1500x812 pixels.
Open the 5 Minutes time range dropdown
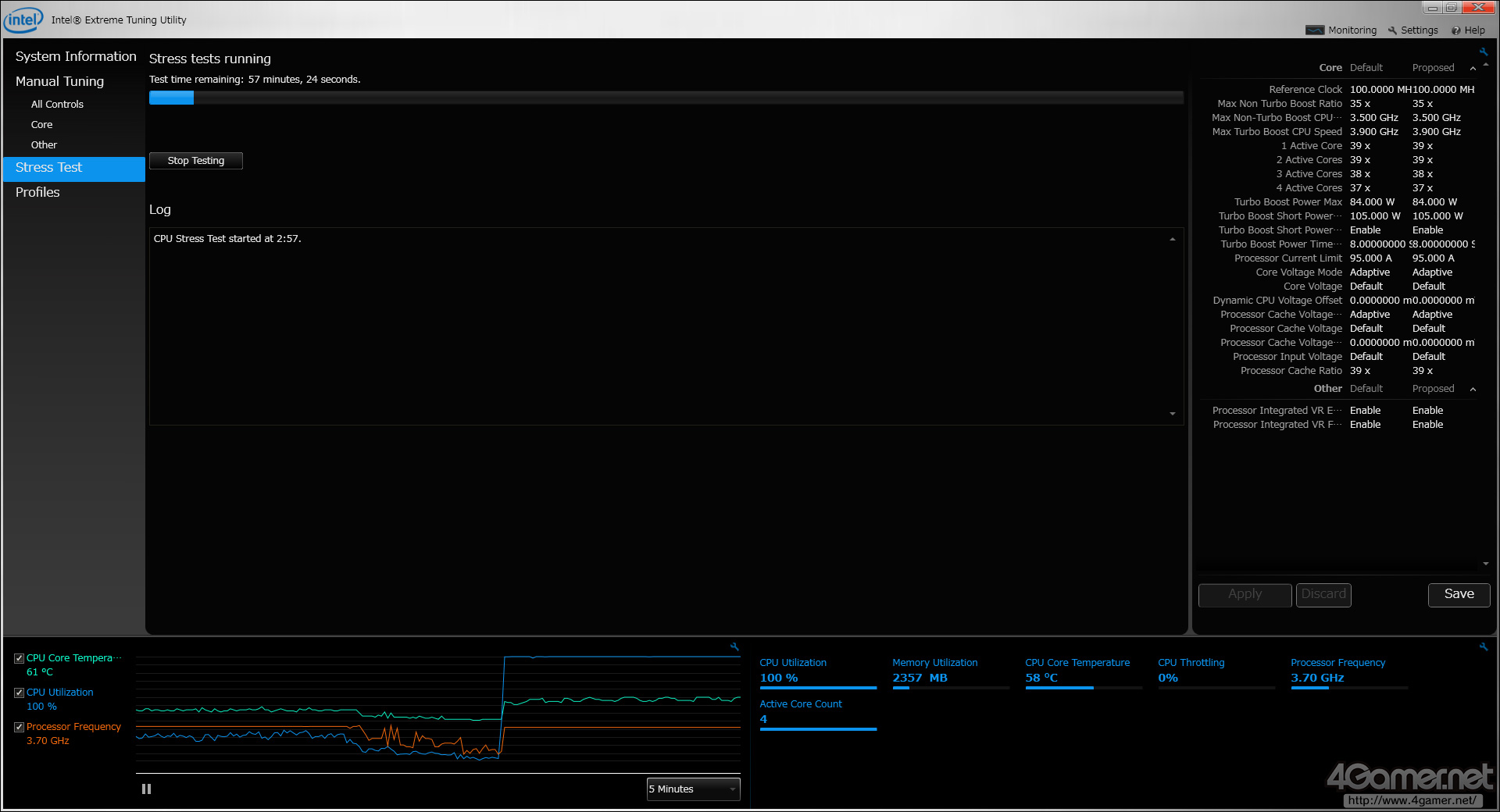pyautogui.click(x=693, y=789)
